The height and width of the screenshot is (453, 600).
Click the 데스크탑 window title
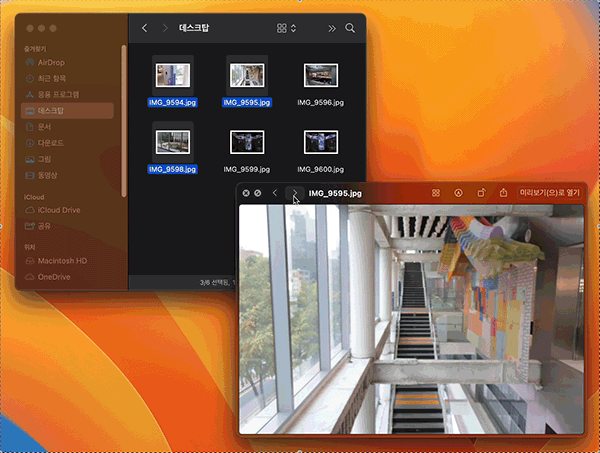194,28
